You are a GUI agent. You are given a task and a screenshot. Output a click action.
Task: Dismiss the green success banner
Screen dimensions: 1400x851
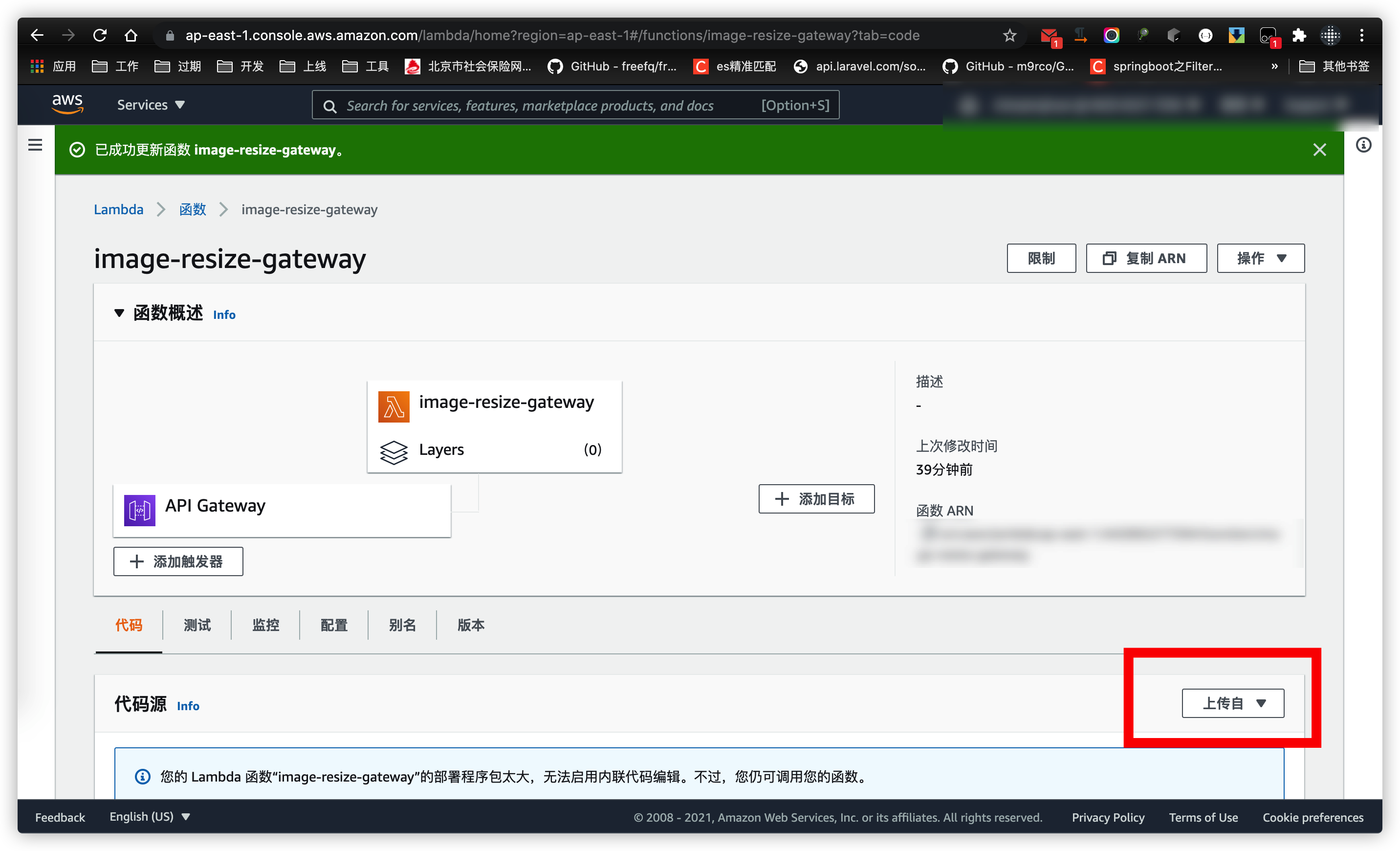pyautogui.click(x=1319, y=150)
